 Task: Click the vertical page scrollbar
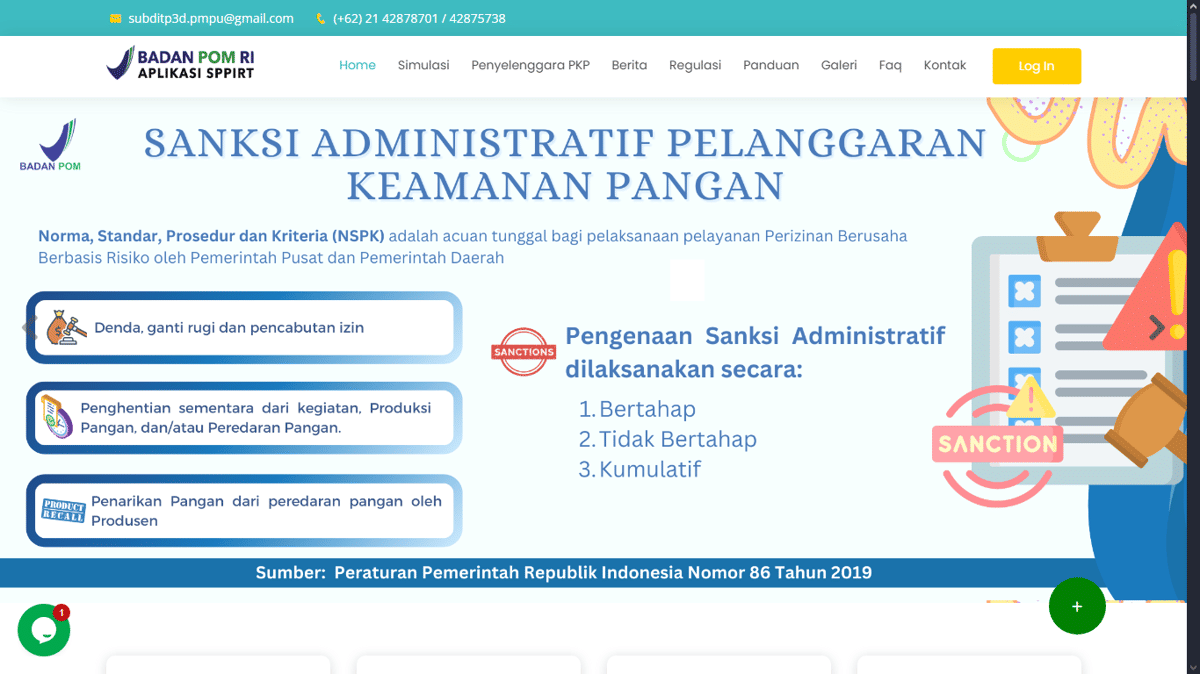(x=1192, y=300)
